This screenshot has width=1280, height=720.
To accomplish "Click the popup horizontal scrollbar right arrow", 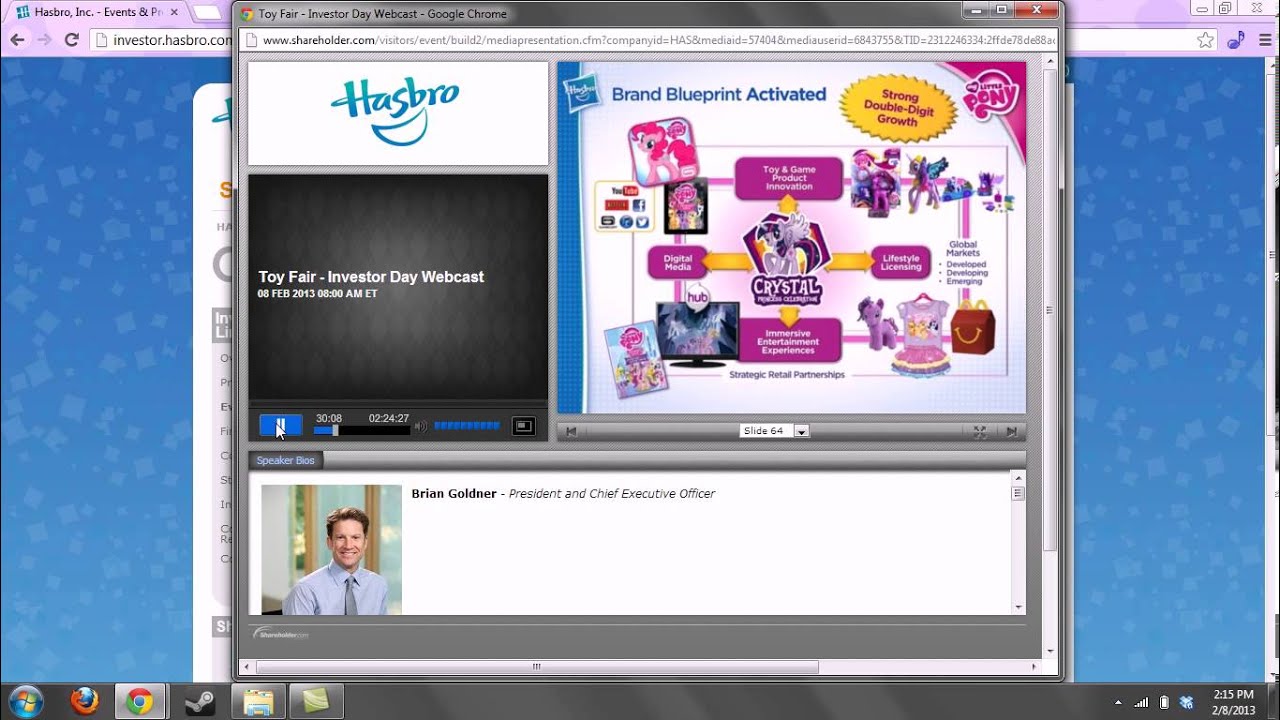I will [x=1036, y=667].
